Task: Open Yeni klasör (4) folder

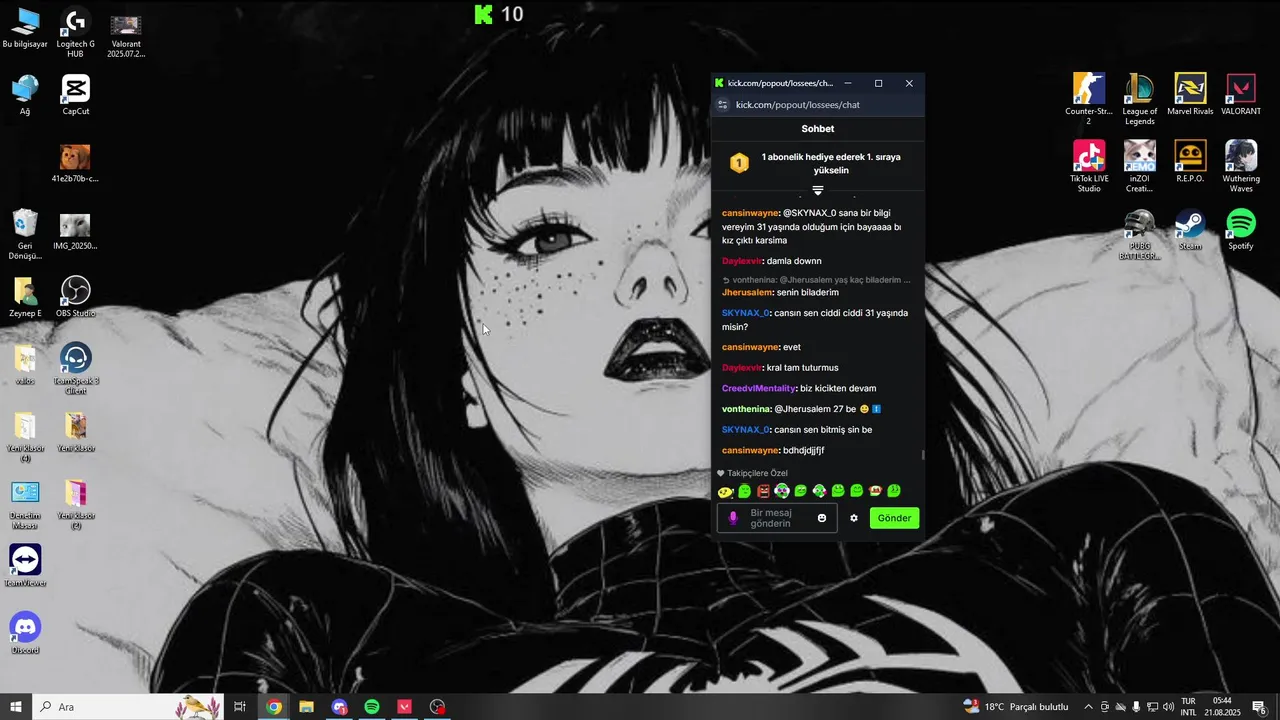Action: pos(25,438)
